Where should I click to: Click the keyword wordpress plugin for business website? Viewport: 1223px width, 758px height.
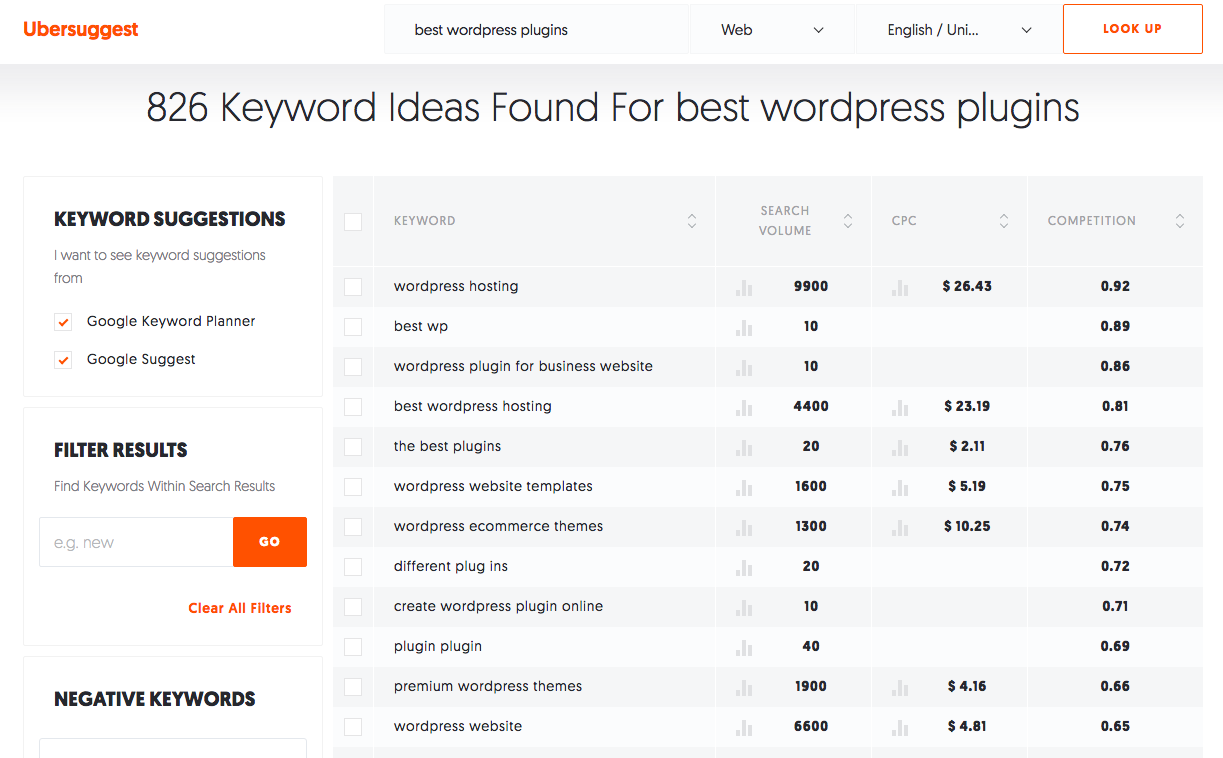(x=523, y=366)
